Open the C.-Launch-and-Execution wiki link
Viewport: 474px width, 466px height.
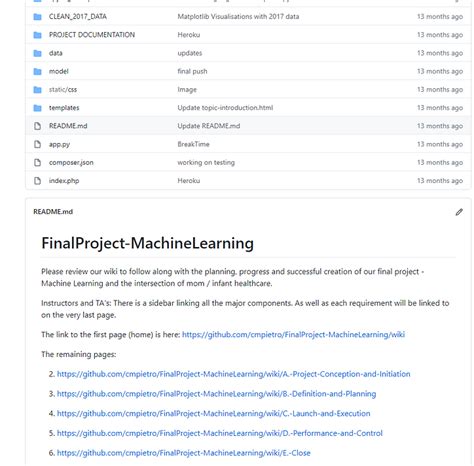click(214, 413)
